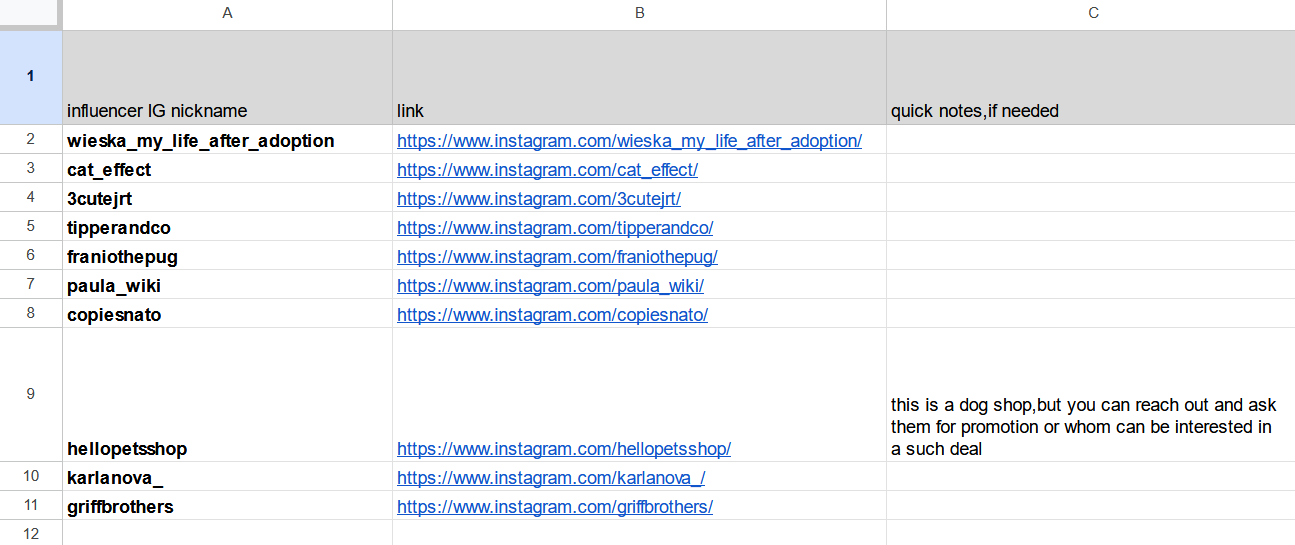The image size is (1295, 545).
Task: Select the 'influencer IG nickname' header cell
Action: click(227, 78)
